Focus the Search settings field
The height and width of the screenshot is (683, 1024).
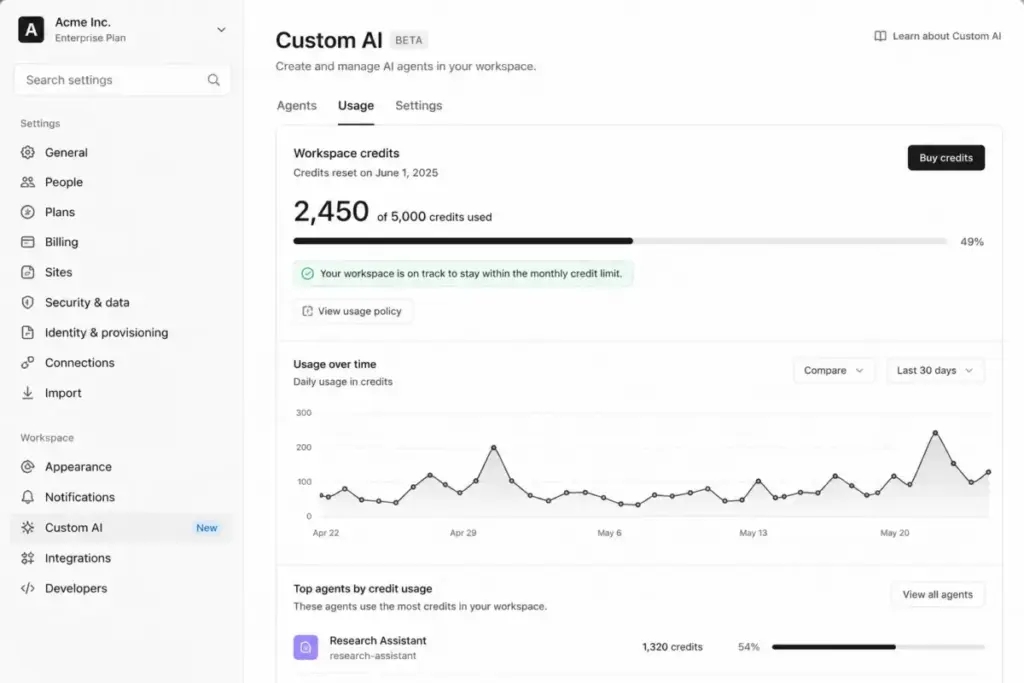coord(121,80)
